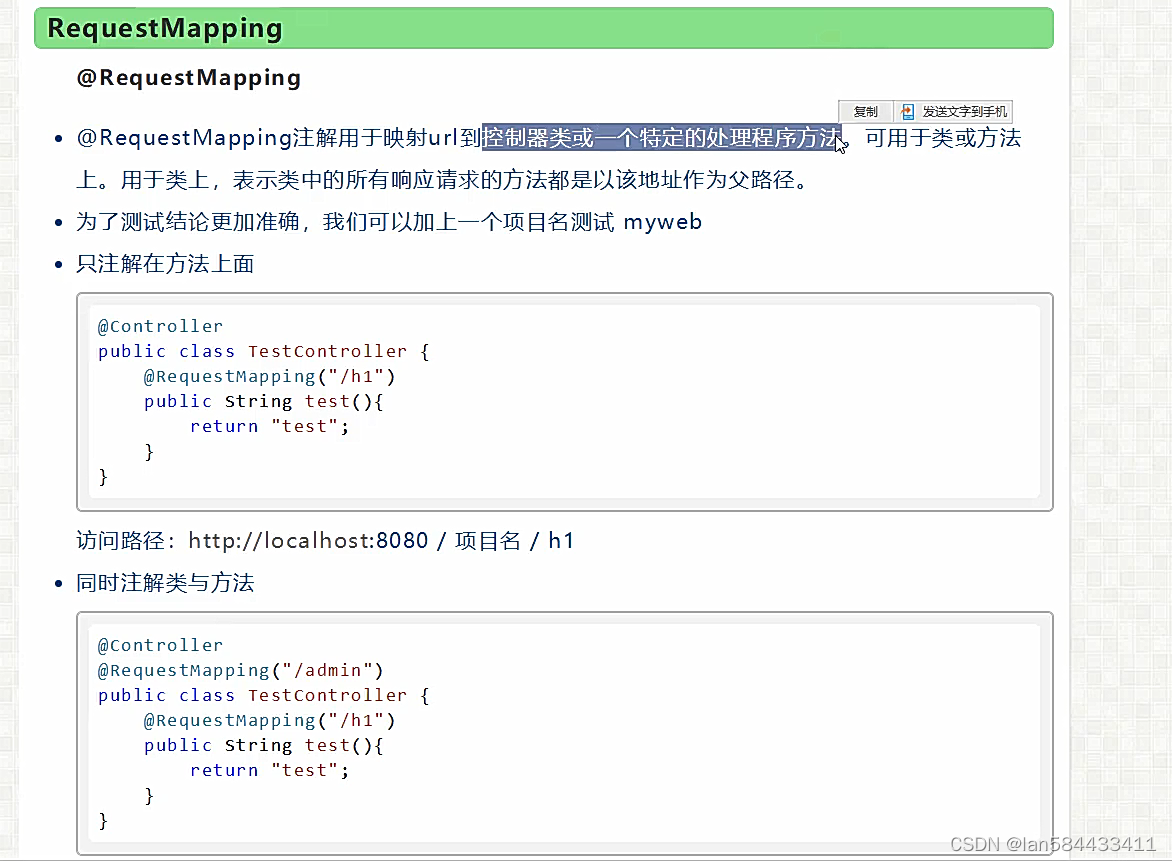Select the word myweb in the bullet text
1172x861 pixels.
[663, 222]
